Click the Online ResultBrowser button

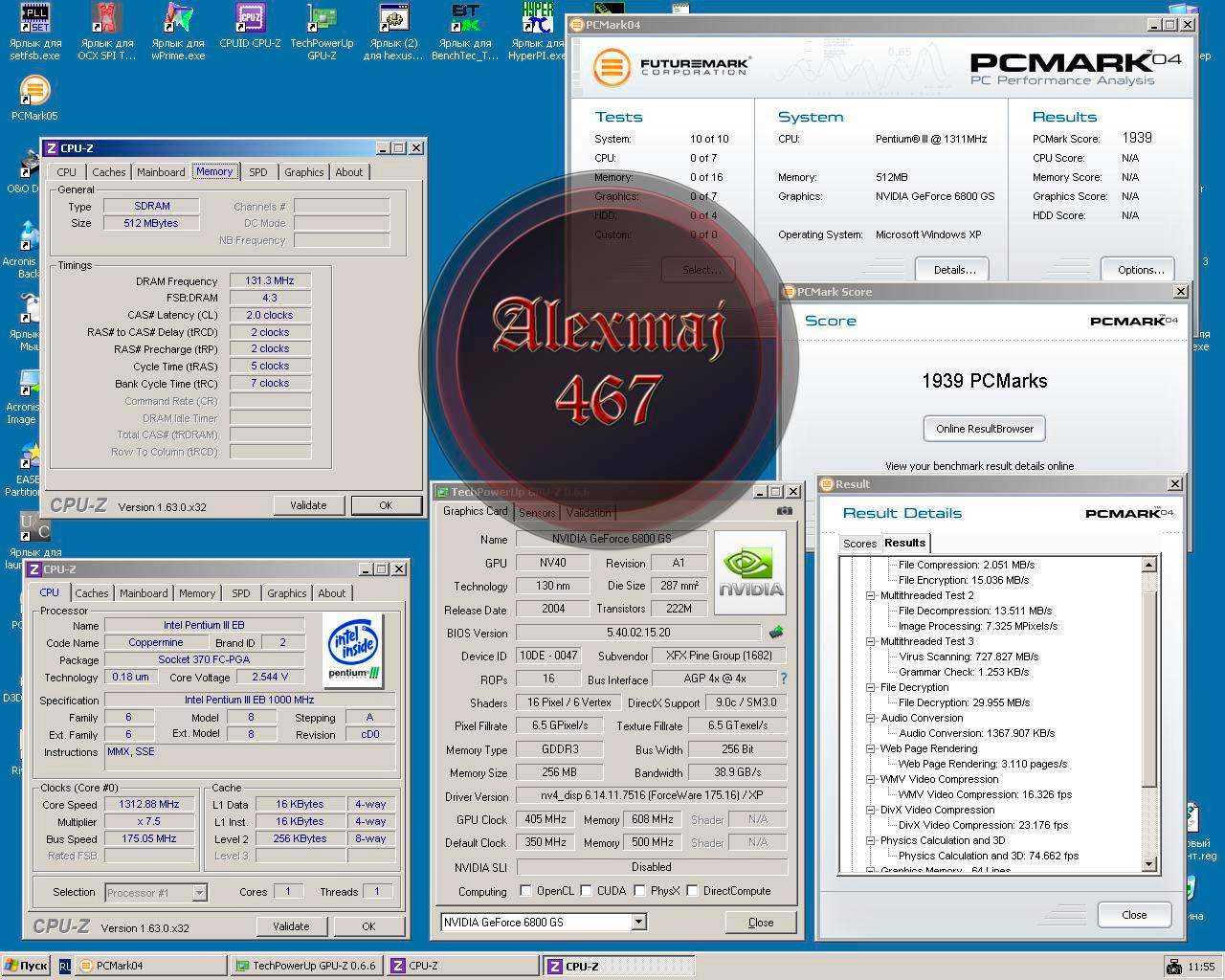985,429
